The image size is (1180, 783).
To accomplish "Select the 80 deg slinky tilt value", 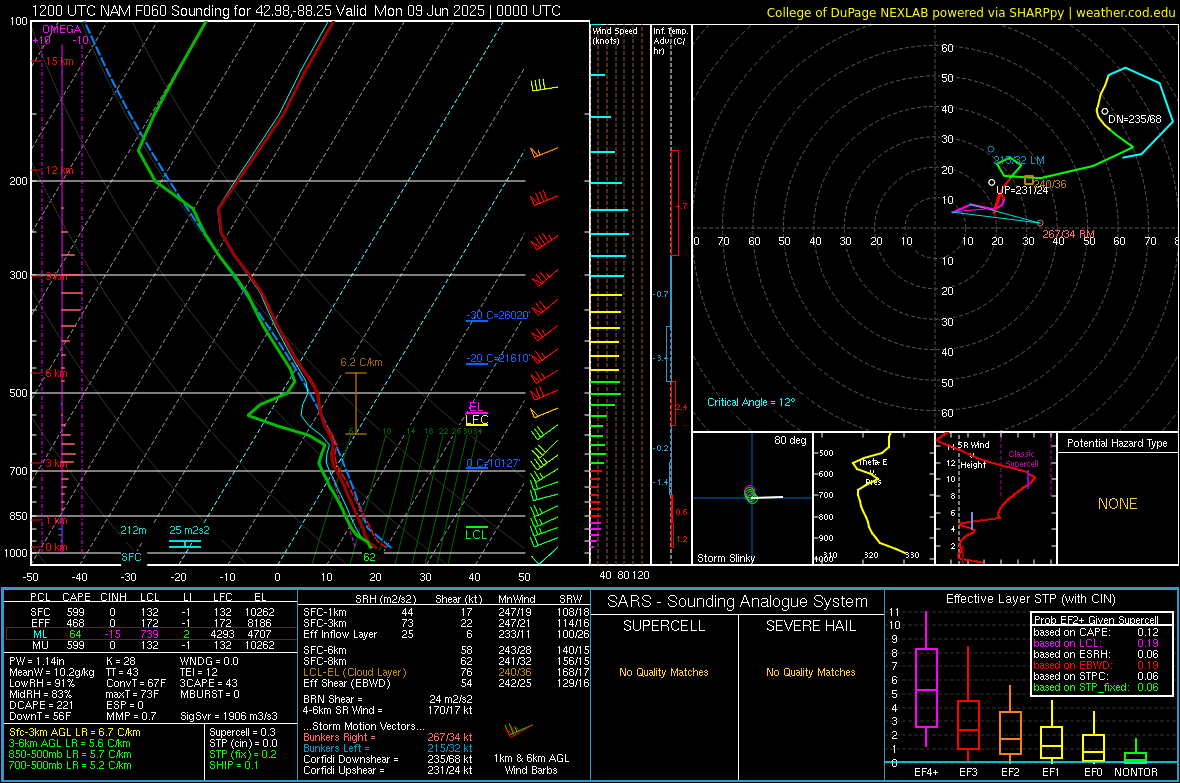I will (790, 440).
